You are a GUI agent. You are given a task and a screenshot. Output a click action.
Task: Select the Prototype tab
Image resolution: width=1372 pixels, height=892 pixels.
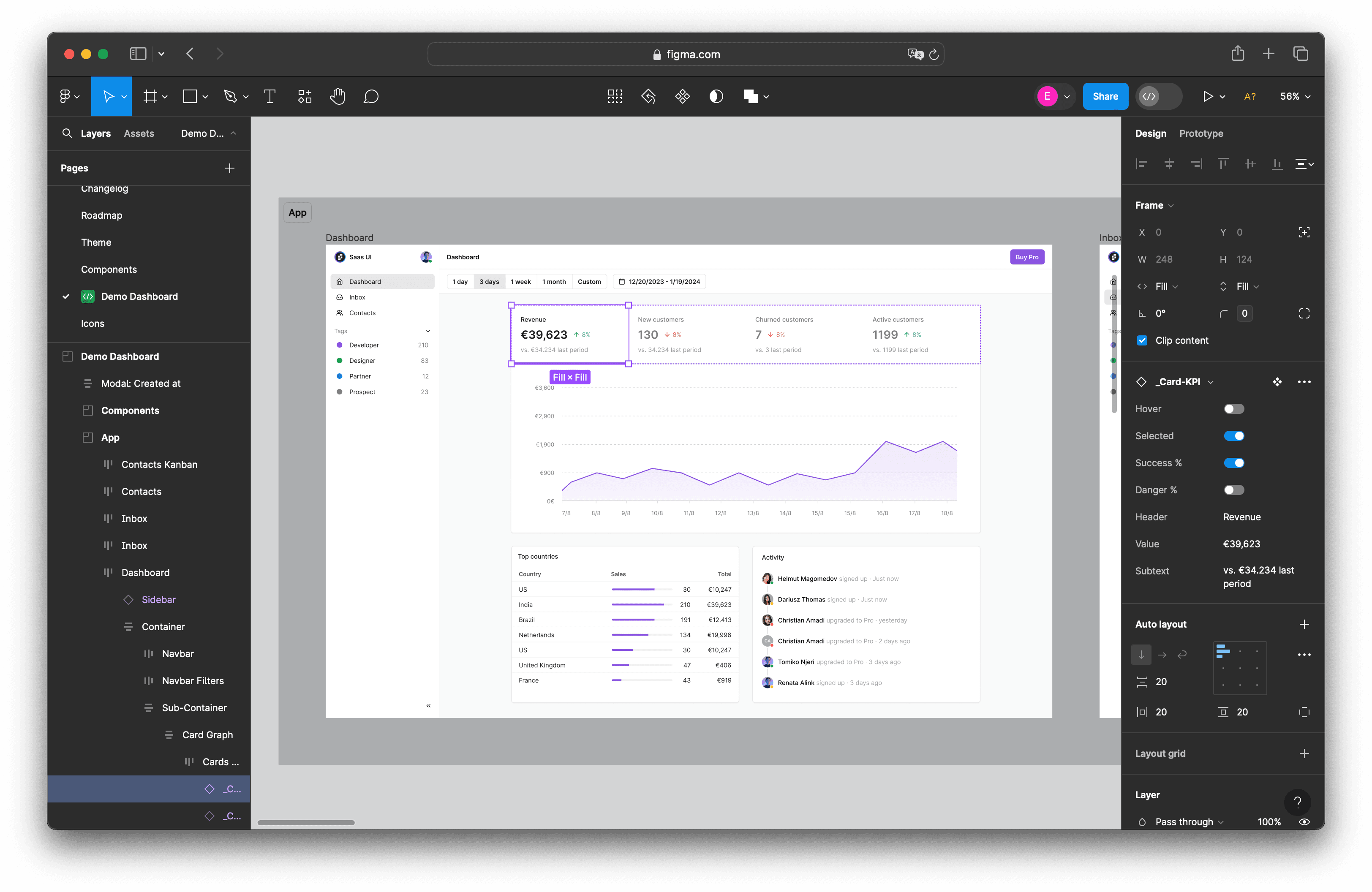pos(1201,133)
